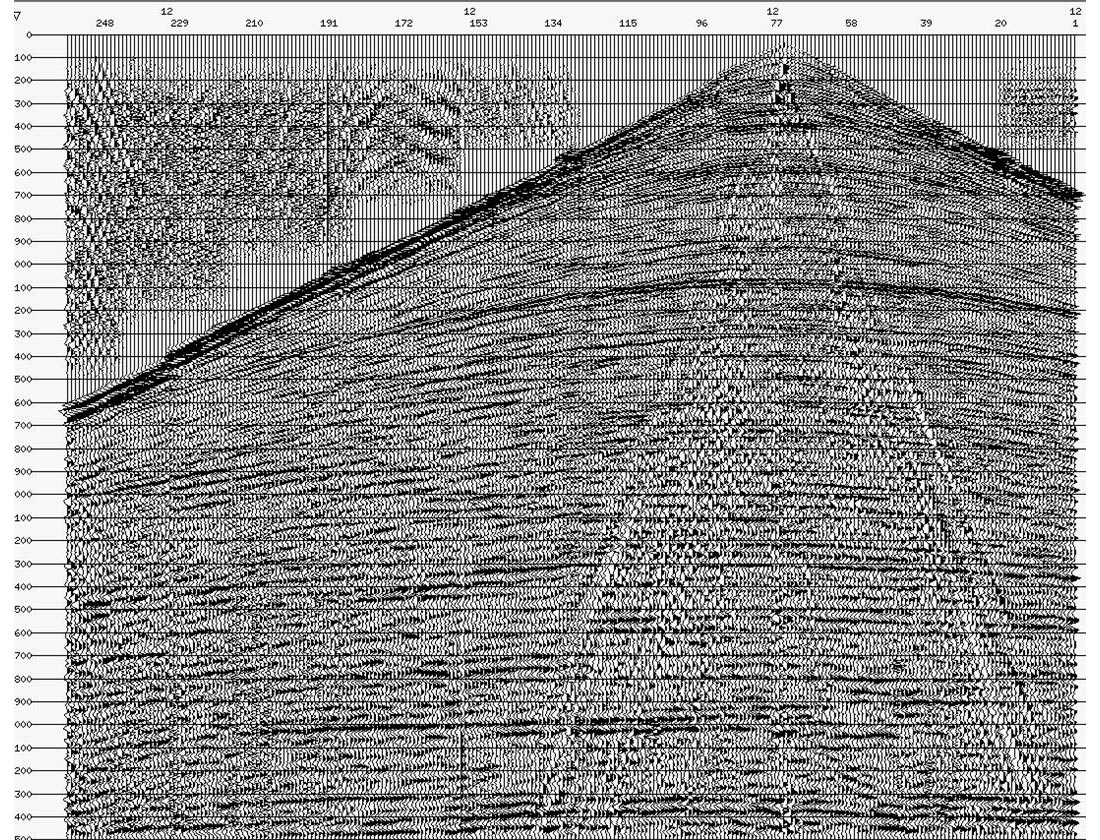Image resolution: width=1100 pixels, height=840 pixels.
Task: Click trace number label 20
Action: (1000, 23)
